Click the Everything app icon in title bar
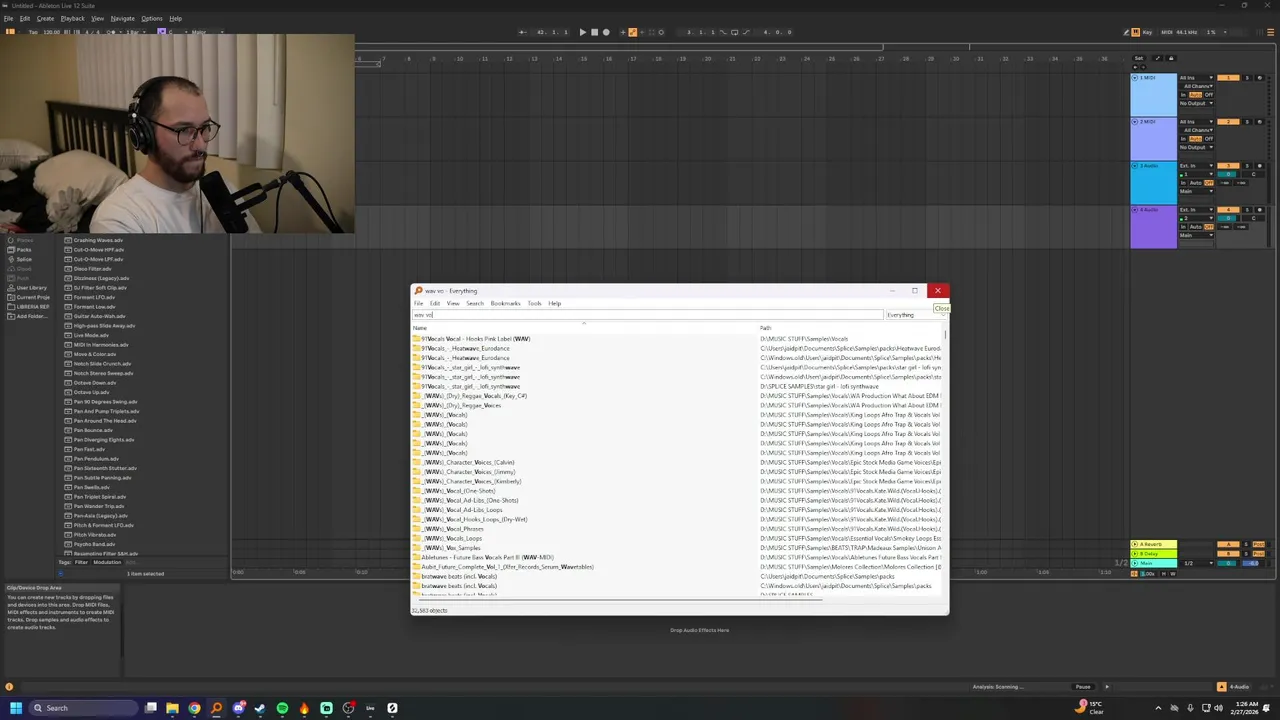Viewport: 1280px width, 720px height. coord(418,291)
